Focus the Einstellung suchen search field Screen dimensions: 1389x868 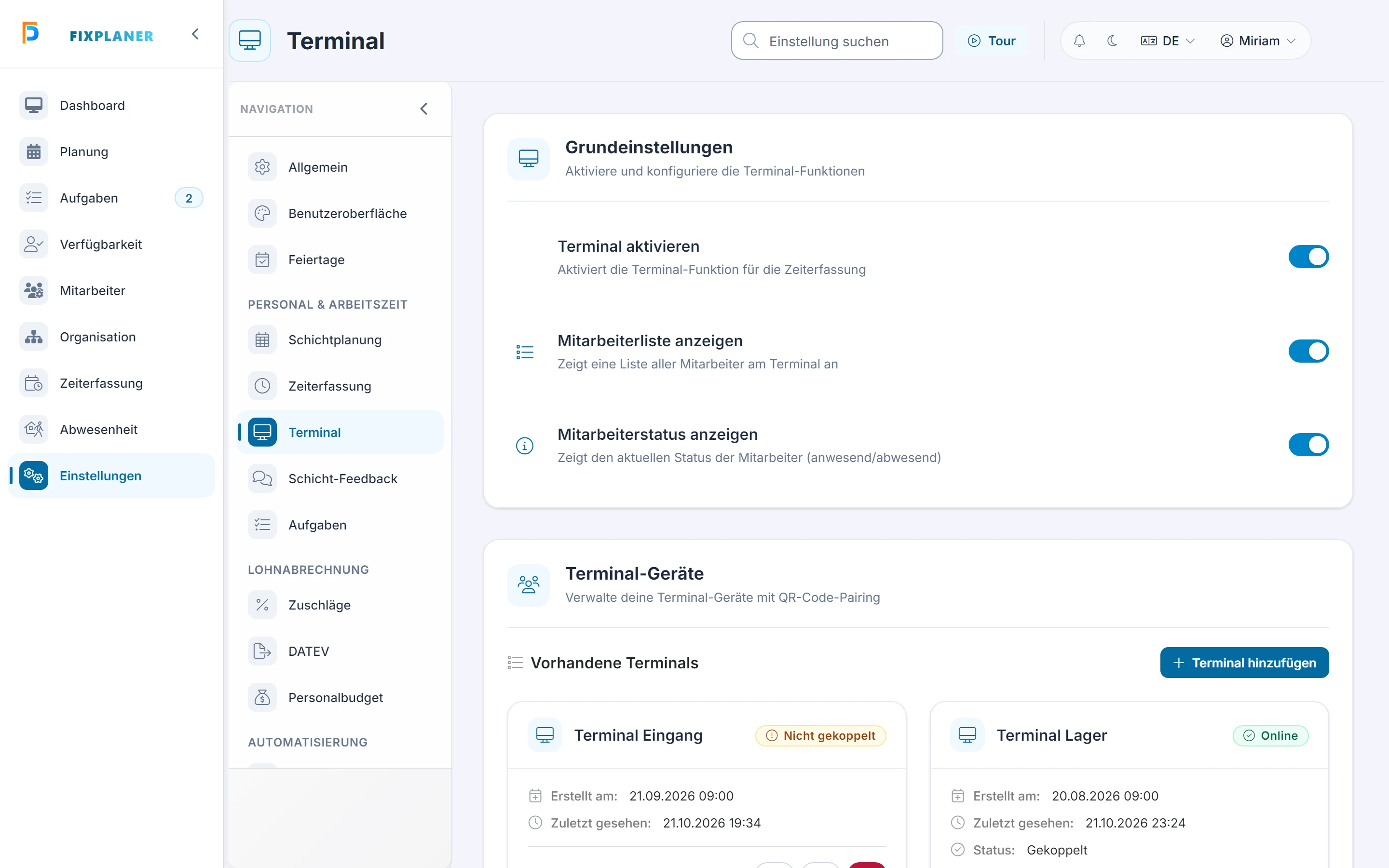837,41
